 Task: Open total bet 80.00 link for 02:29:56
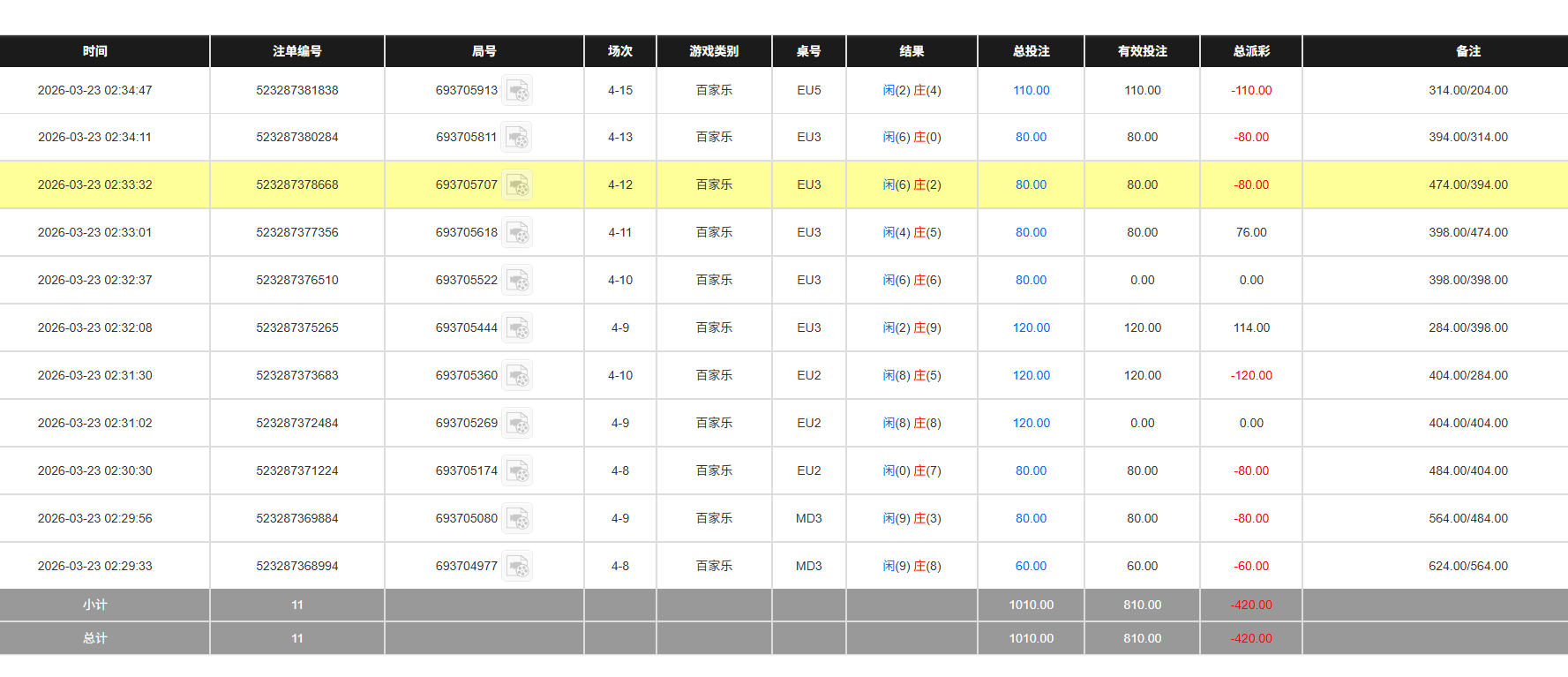coord(1031,518)
